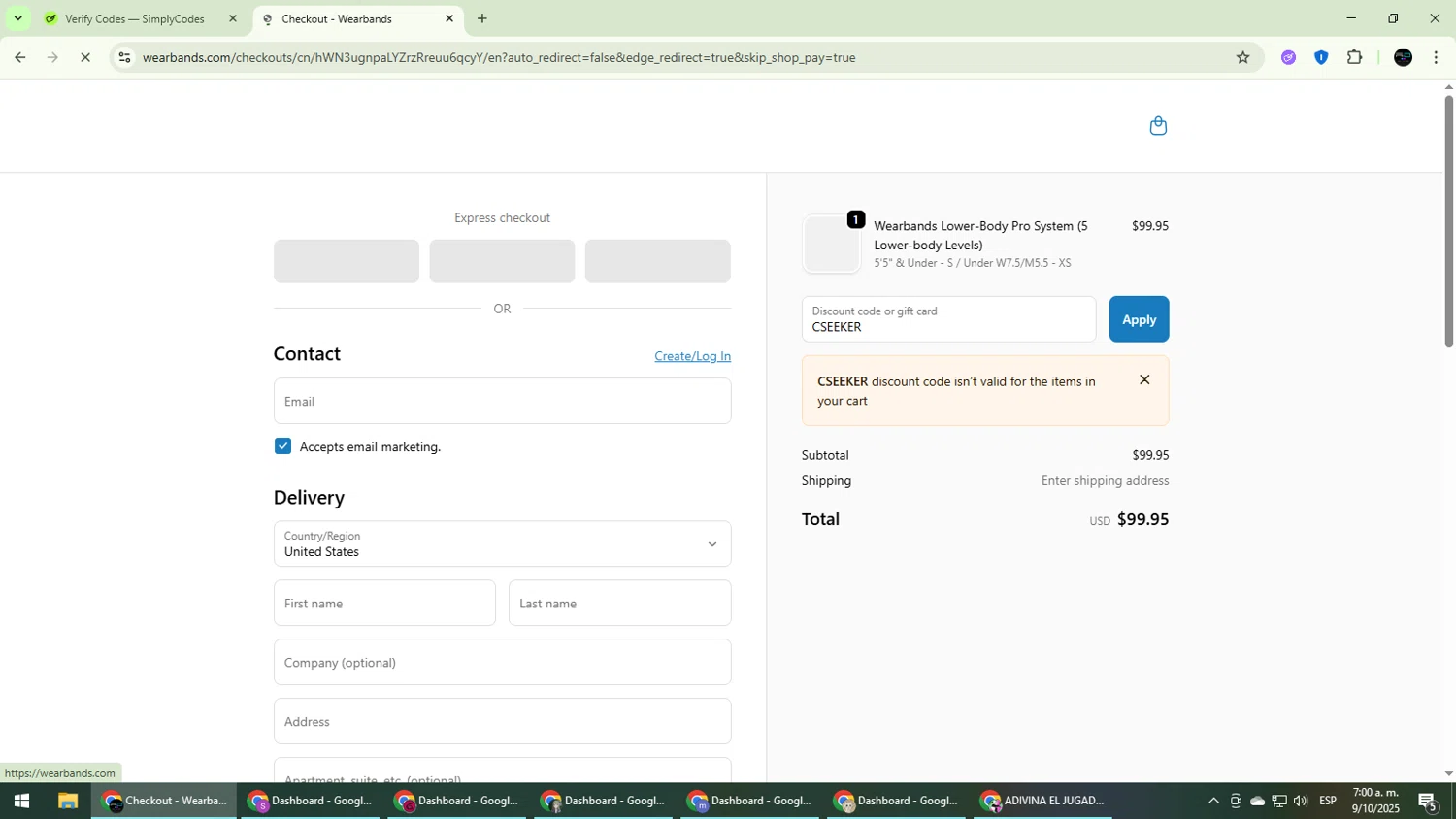This screenshot has height=819, width=1456.
Task: Open OneDrive cloud tray icon
Action: coord(1257,801)
